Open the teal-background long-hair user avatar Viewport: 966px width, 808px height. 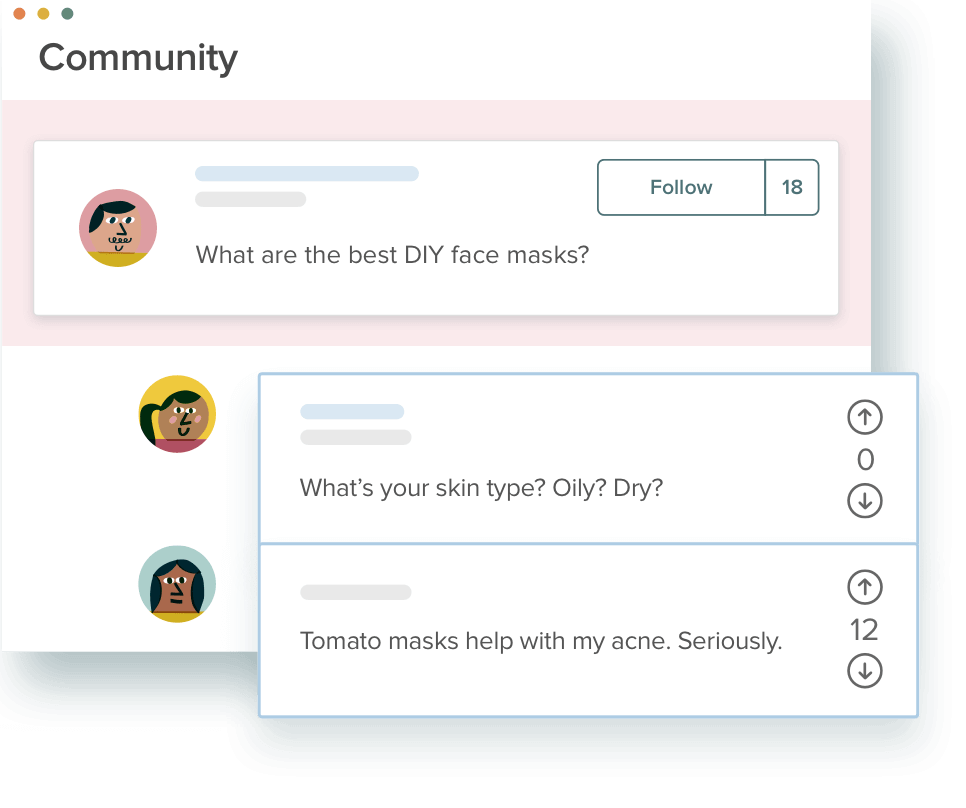coord(177,584)
